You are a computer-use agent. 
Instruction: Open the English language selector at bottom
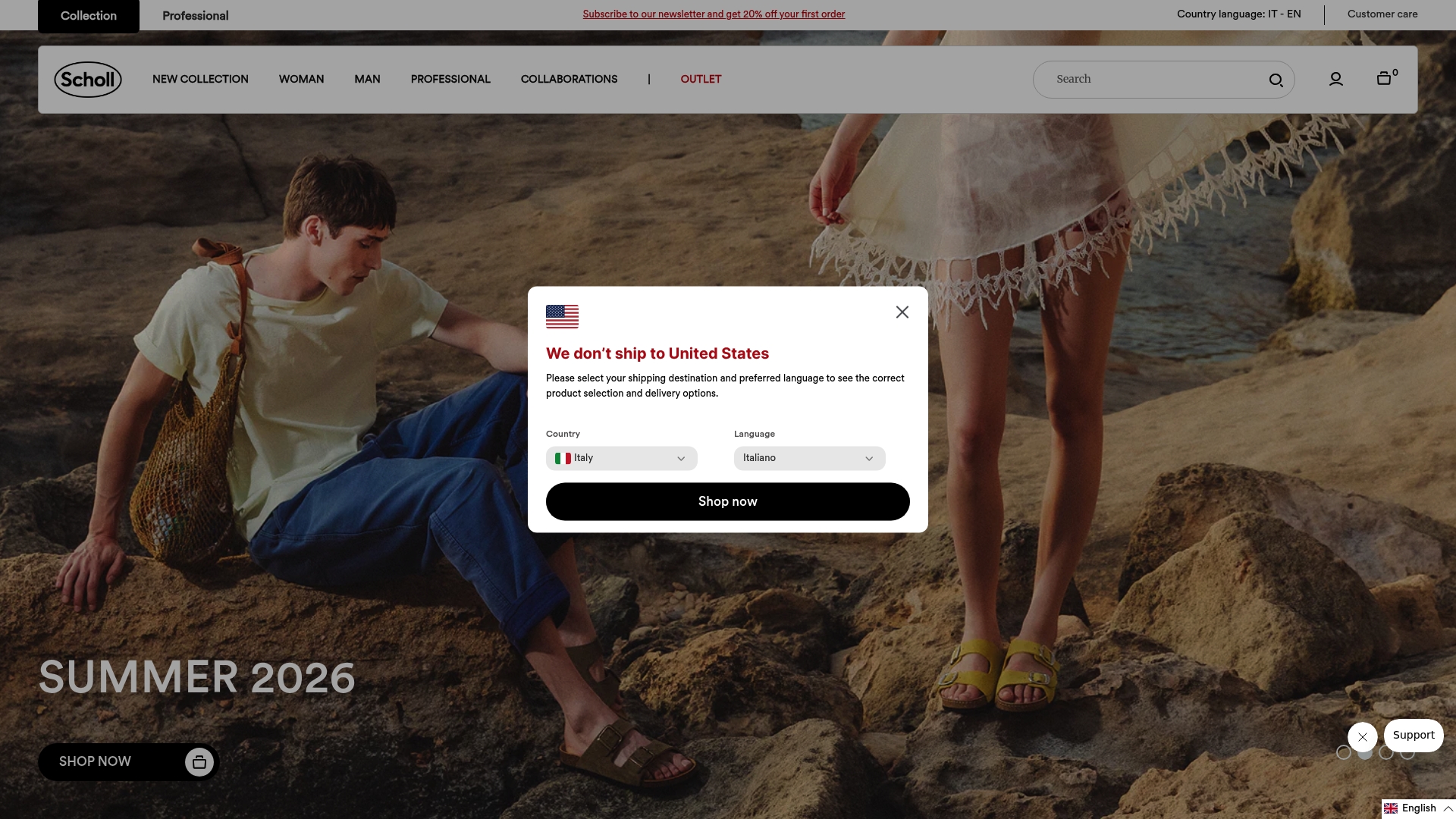click(1418, 808)
